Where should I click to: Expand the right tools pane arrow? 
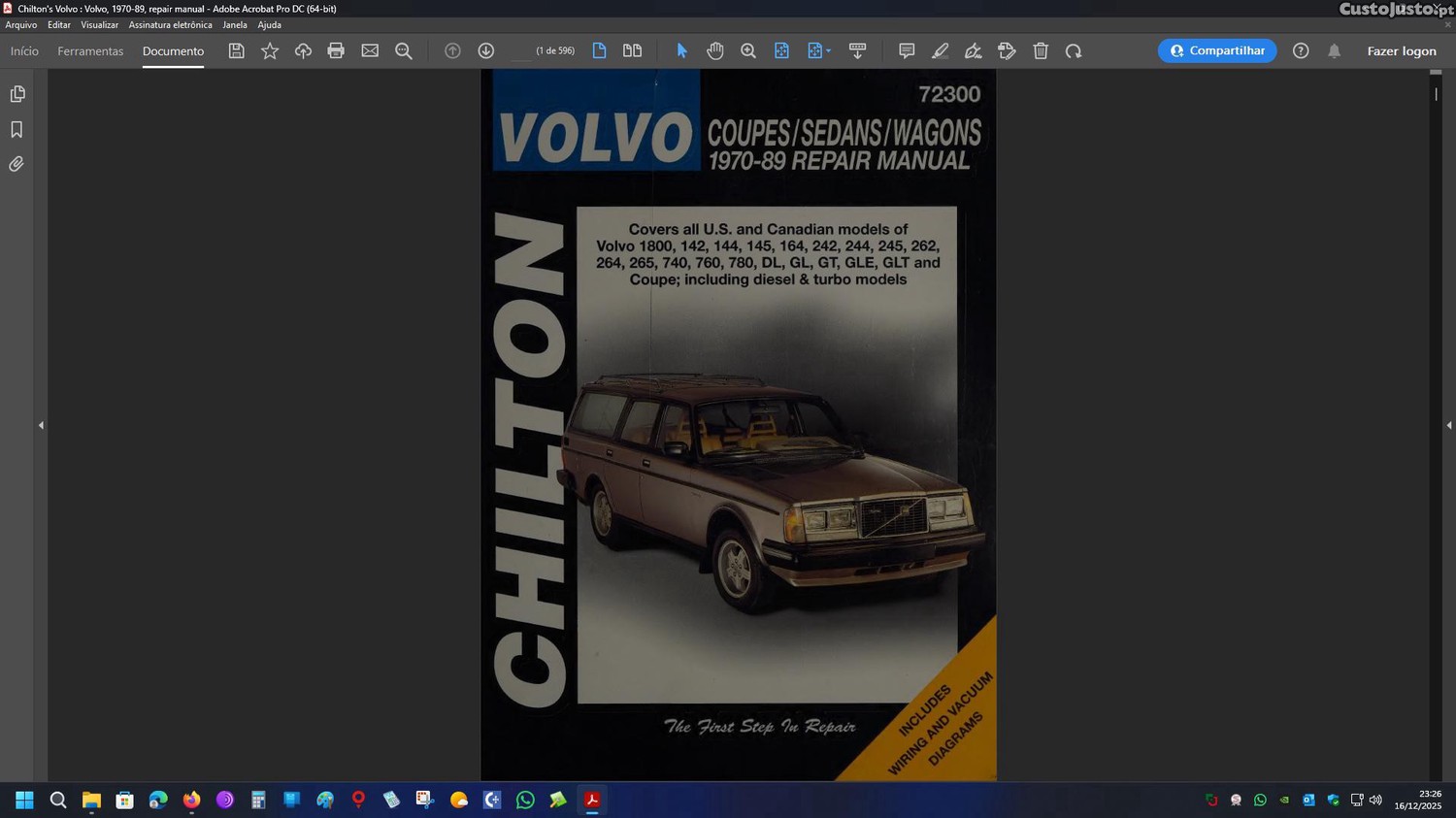(1448, 425)
